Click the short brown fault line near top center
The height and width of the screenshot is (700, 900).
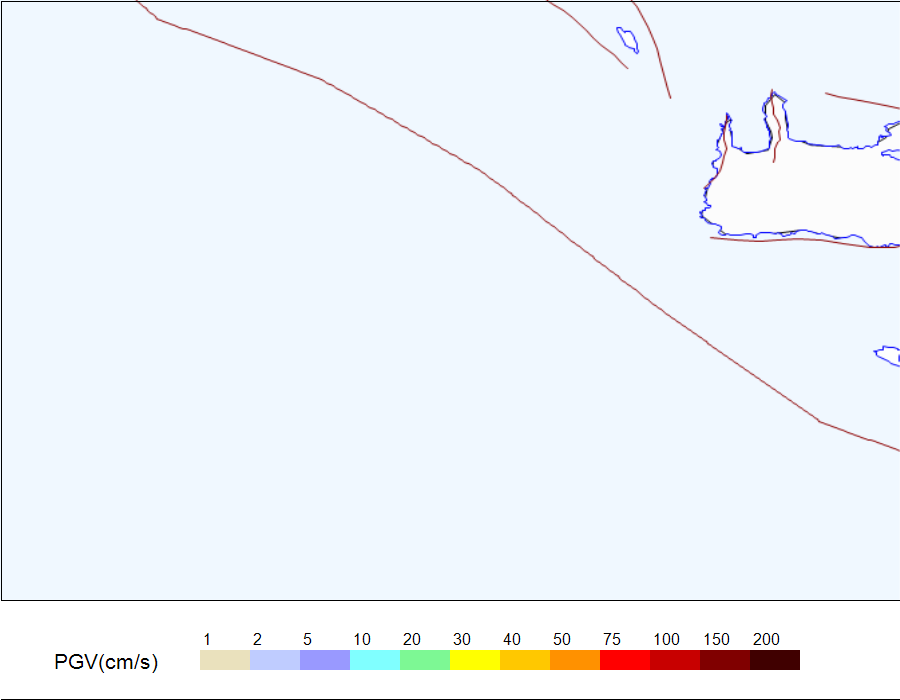(x=588, y=33)
